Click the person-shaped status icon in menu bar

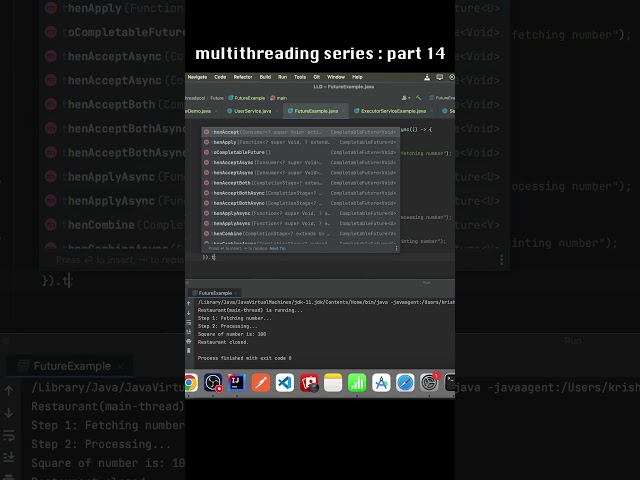[427, 77]
